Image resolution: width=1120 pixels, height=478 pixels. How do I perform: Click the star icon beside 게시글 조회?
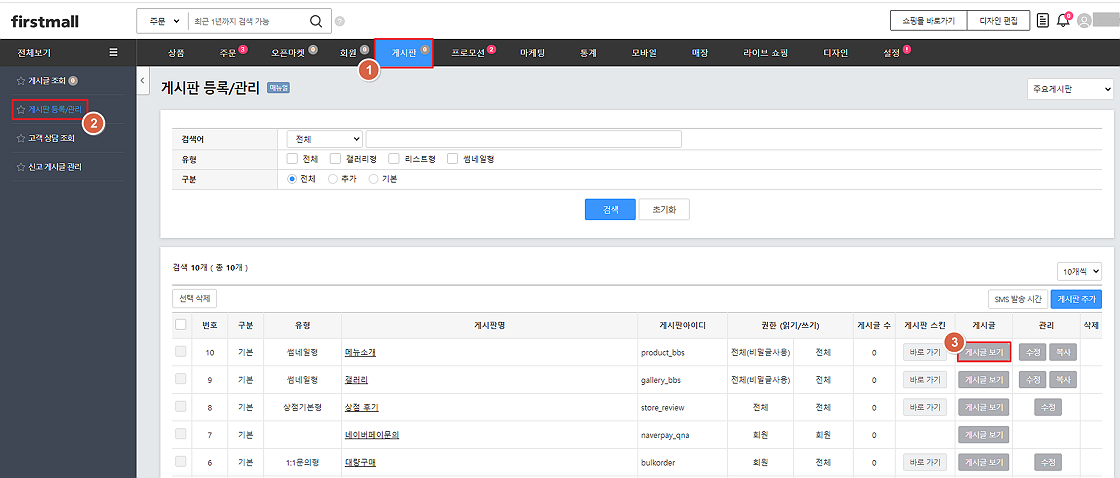[x=21, y=81]
